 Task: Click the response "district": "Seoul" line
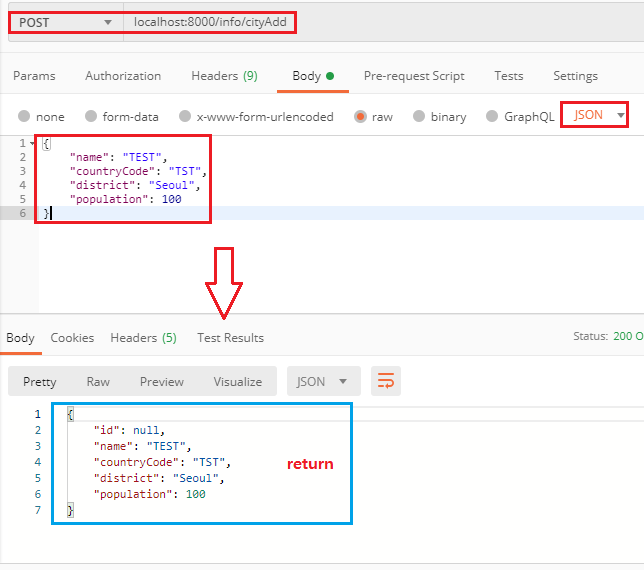click(159, 478)
